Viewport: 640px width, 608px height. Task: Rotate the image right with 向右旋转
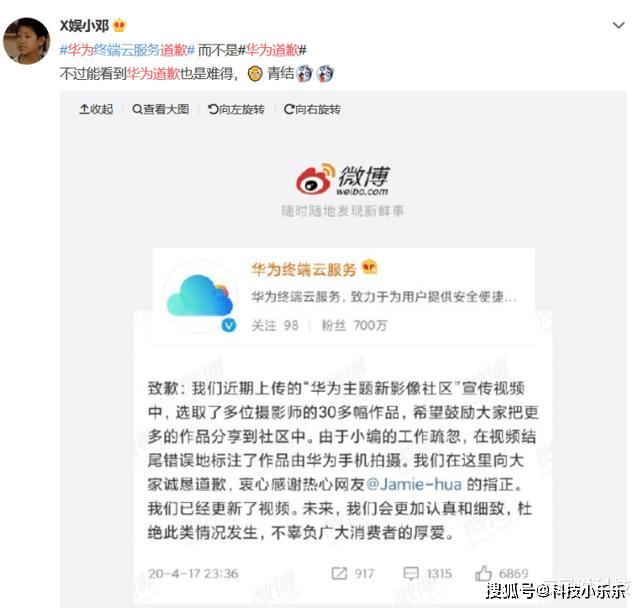312,109
